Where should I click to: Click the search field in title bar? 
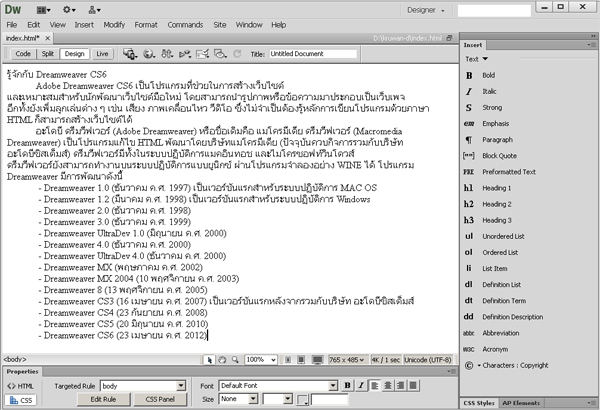[x=494, y=10]
